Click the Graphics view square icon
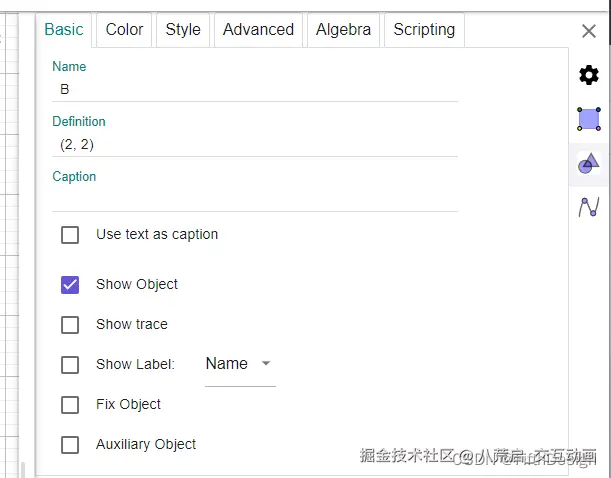Screen dimensions: 611x478 pos(589,119)
